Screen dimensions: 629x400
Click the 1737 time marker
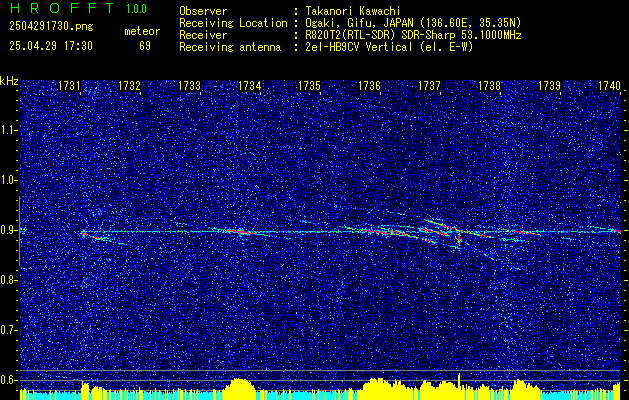(x=430, y=86)
